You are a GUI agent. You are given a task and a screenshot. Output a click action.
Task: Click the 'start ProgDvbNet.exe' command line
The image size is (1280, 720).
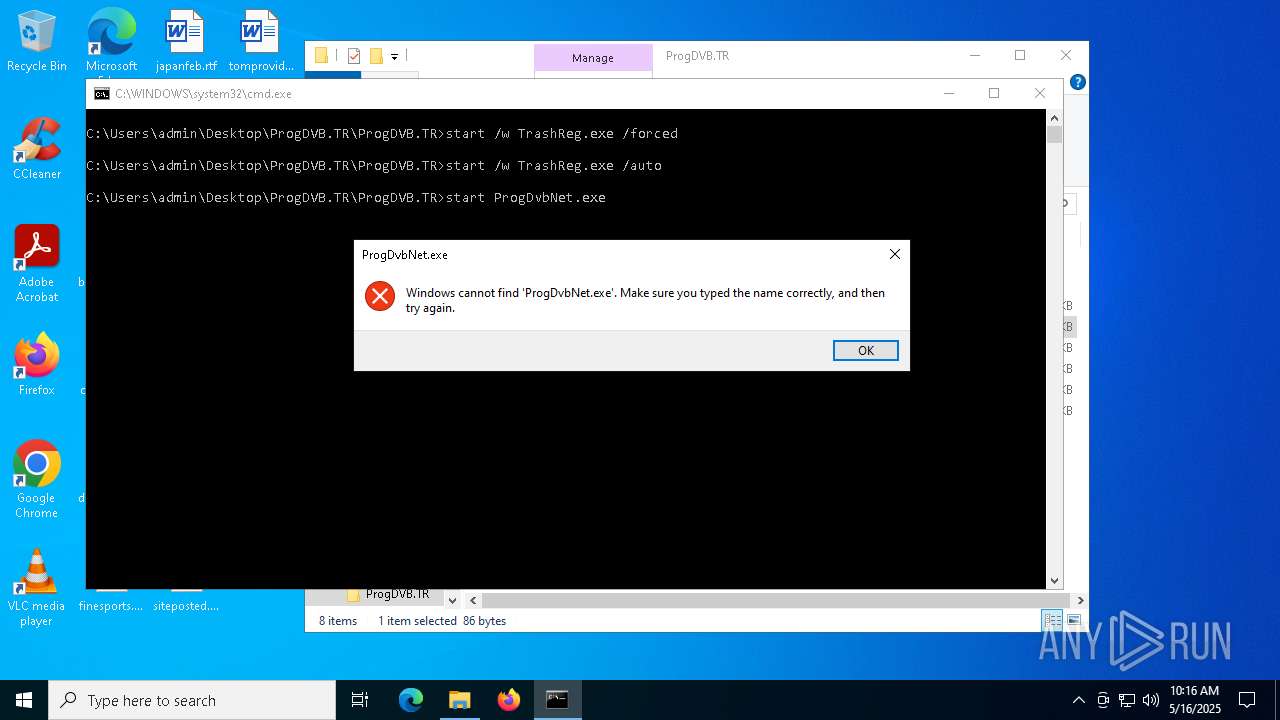pyautogui.click(x=525, y=197)
